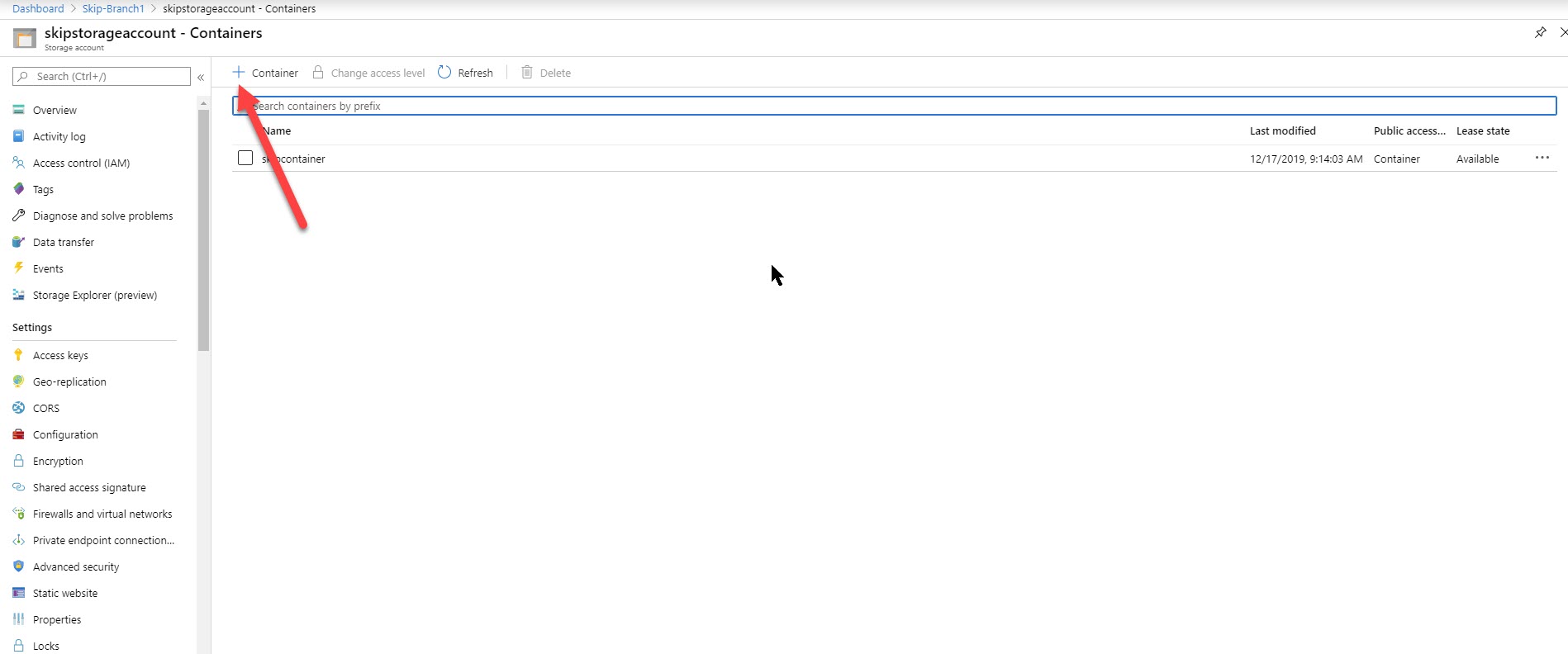Screen dimensions: 1568x654
Task: Click the Advanced security shield icon
Action: pos(18,566)
